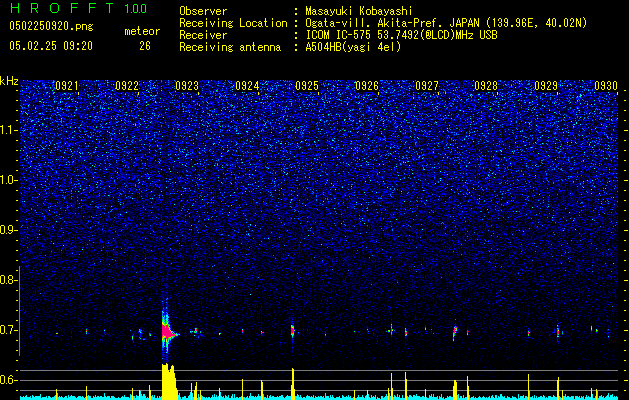This screenshot has width=629, height=400.
Task: Click time marker 0929
Action: (546, 86)
